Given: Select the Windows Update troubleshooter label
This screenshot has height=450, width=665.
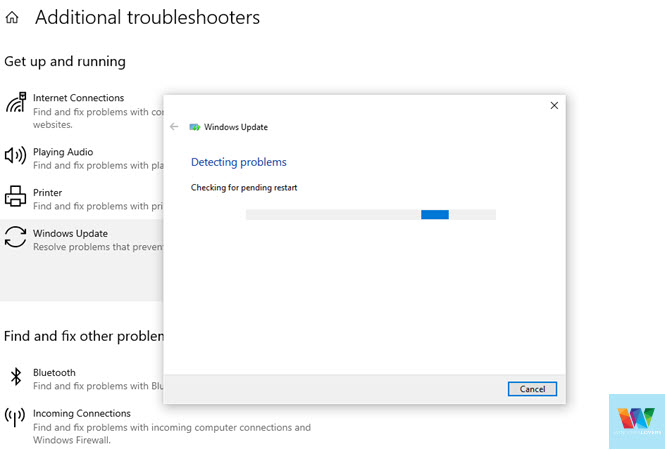Looking at the screenshot, I should pos(70,234).
